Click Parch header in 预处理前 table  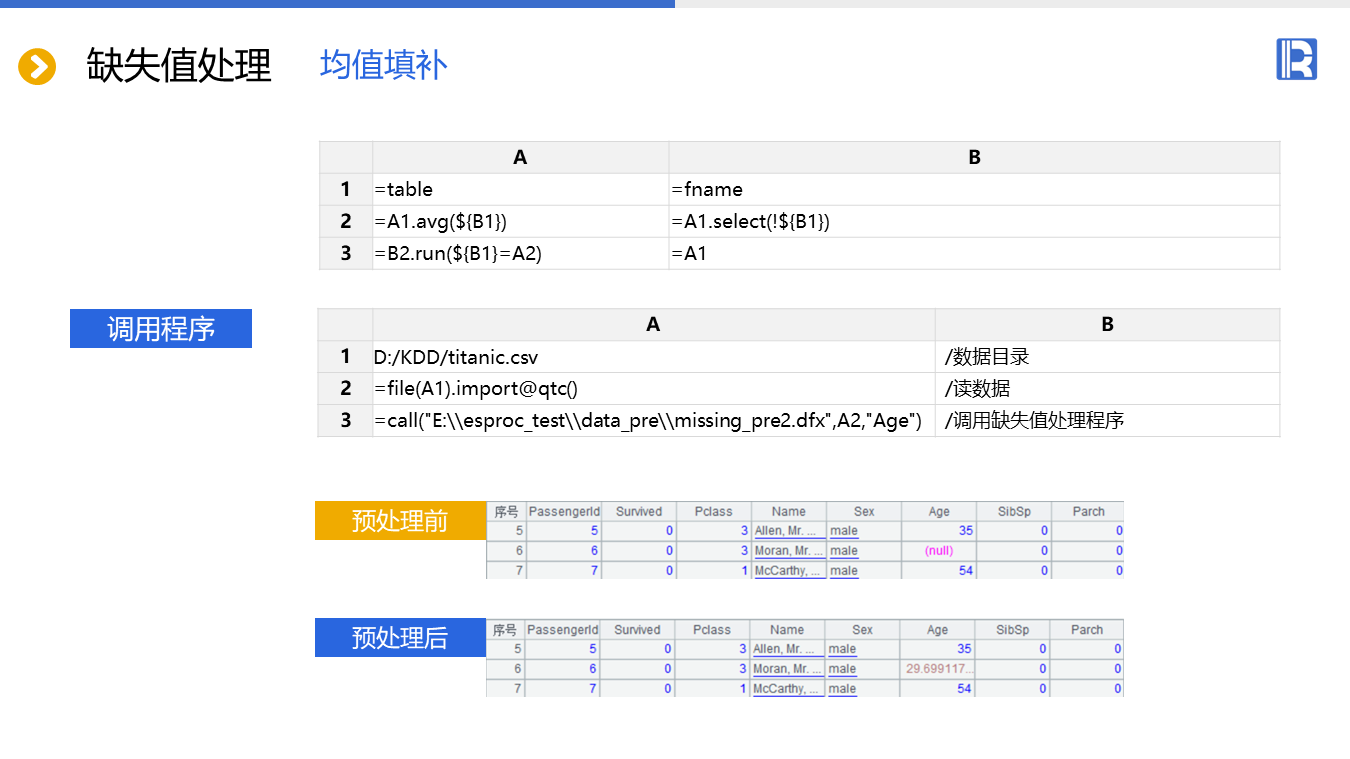coord(1088,511)
